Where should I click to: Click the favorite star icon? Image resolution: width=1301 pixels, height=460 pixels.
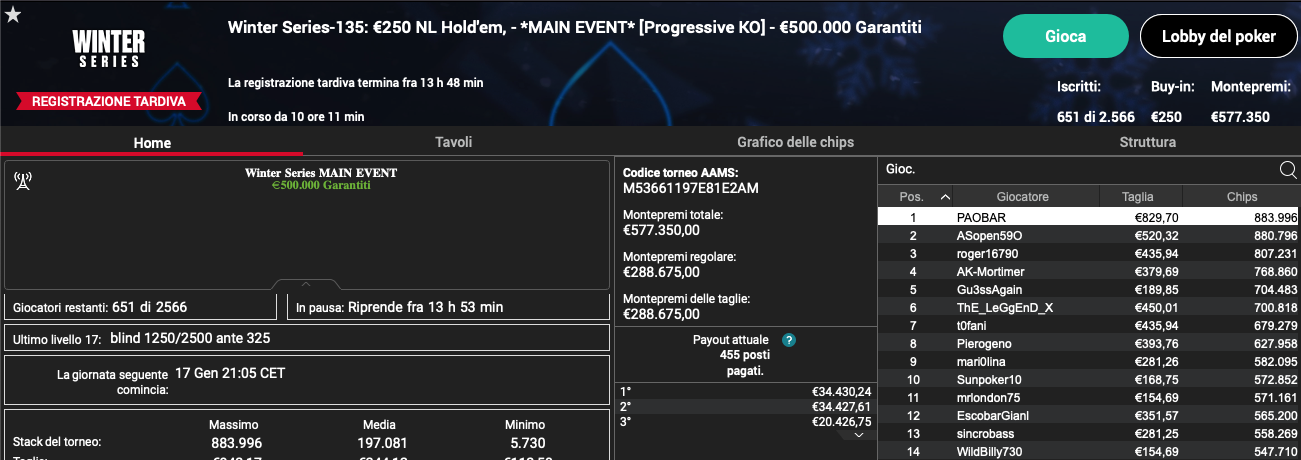[13, 13]
